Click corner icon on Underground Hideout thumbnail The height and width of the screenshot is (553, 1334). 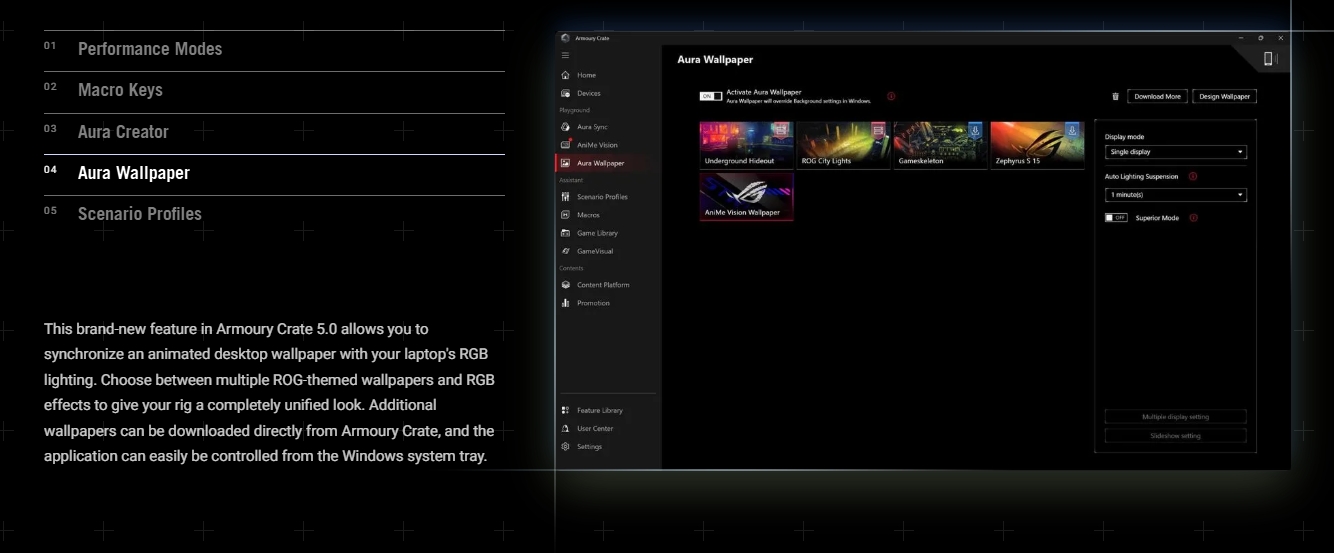[782, 130]
